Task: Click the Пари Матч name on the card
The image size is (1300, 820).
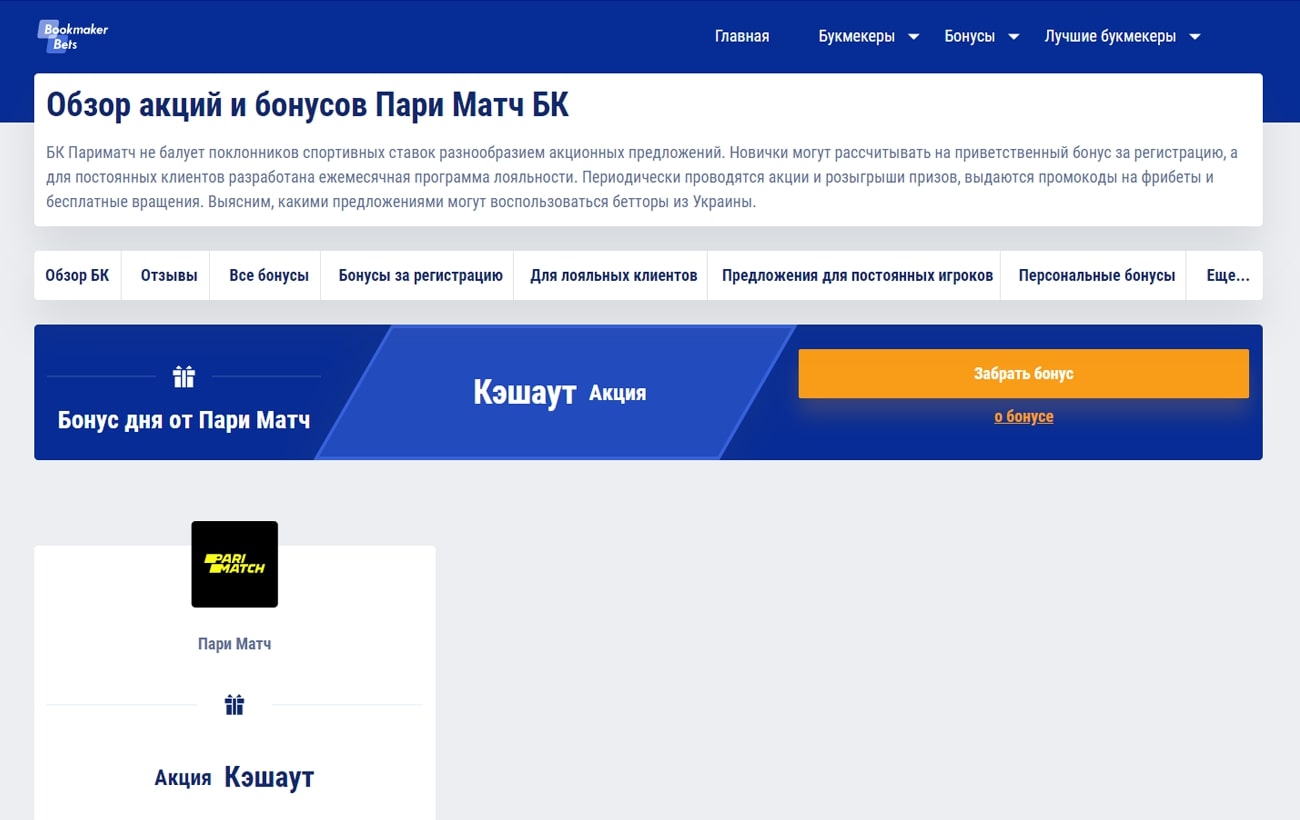Action: pos(234,643)
